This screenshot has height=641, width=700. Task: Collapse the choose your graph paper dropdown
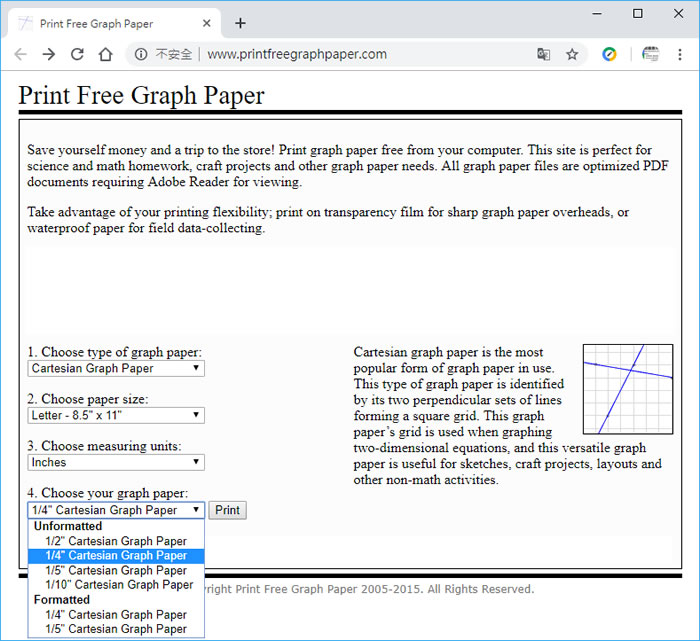[x=116, y=510]
